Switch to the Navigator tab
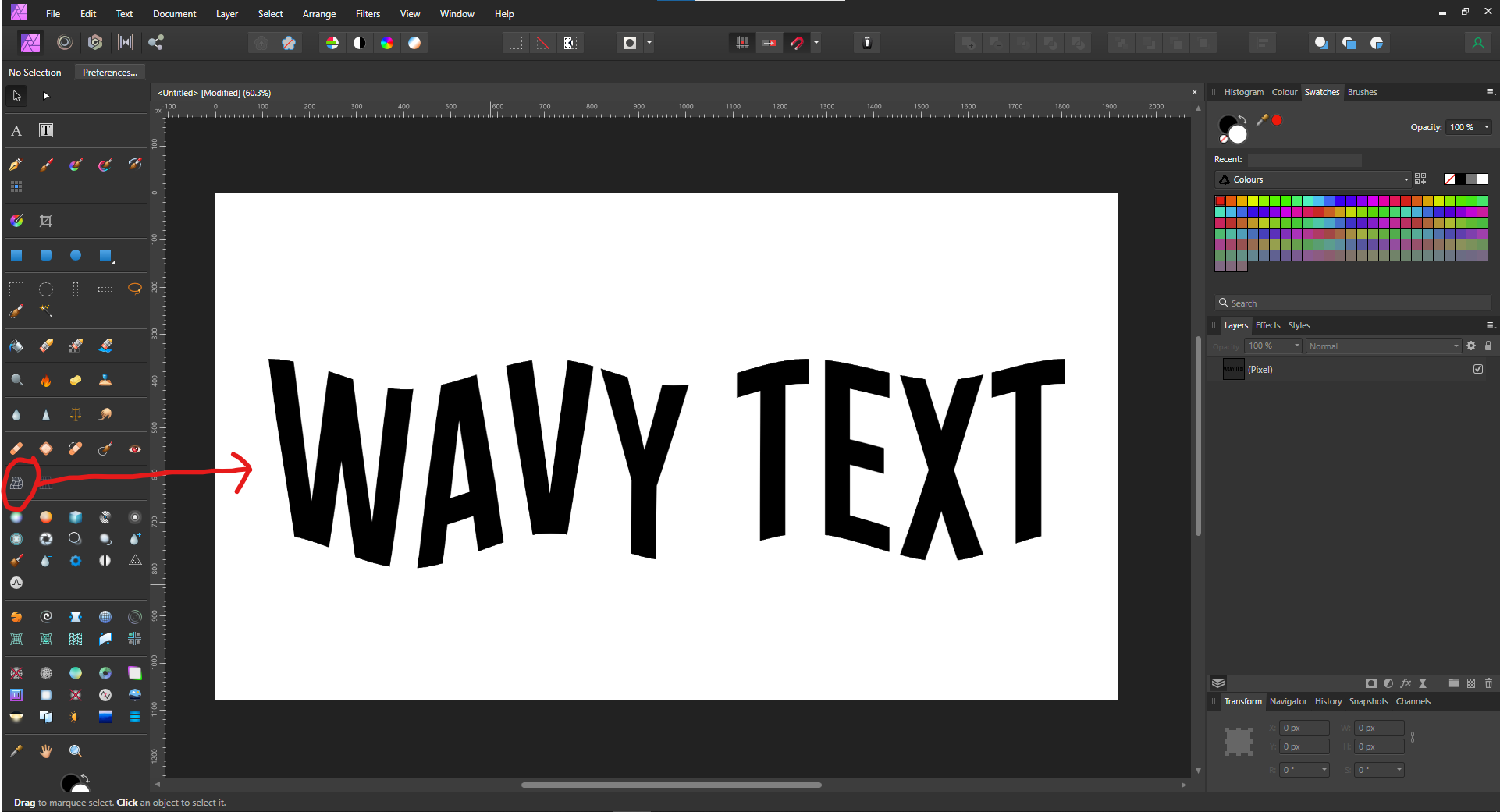Screen dimensions: 1500x812 click(1288, 701)
